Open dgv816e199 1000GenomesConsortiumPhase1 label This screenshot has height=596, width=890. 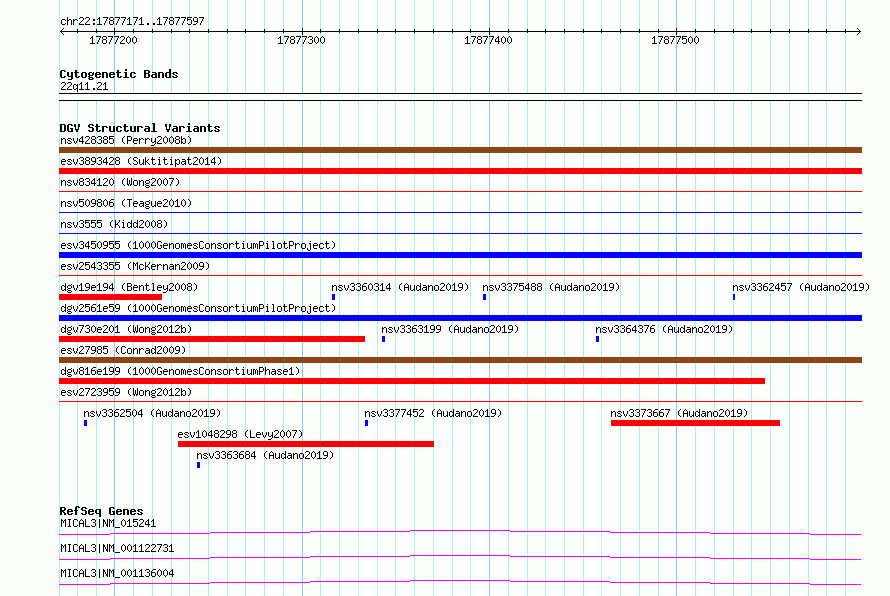pos(180,371)
